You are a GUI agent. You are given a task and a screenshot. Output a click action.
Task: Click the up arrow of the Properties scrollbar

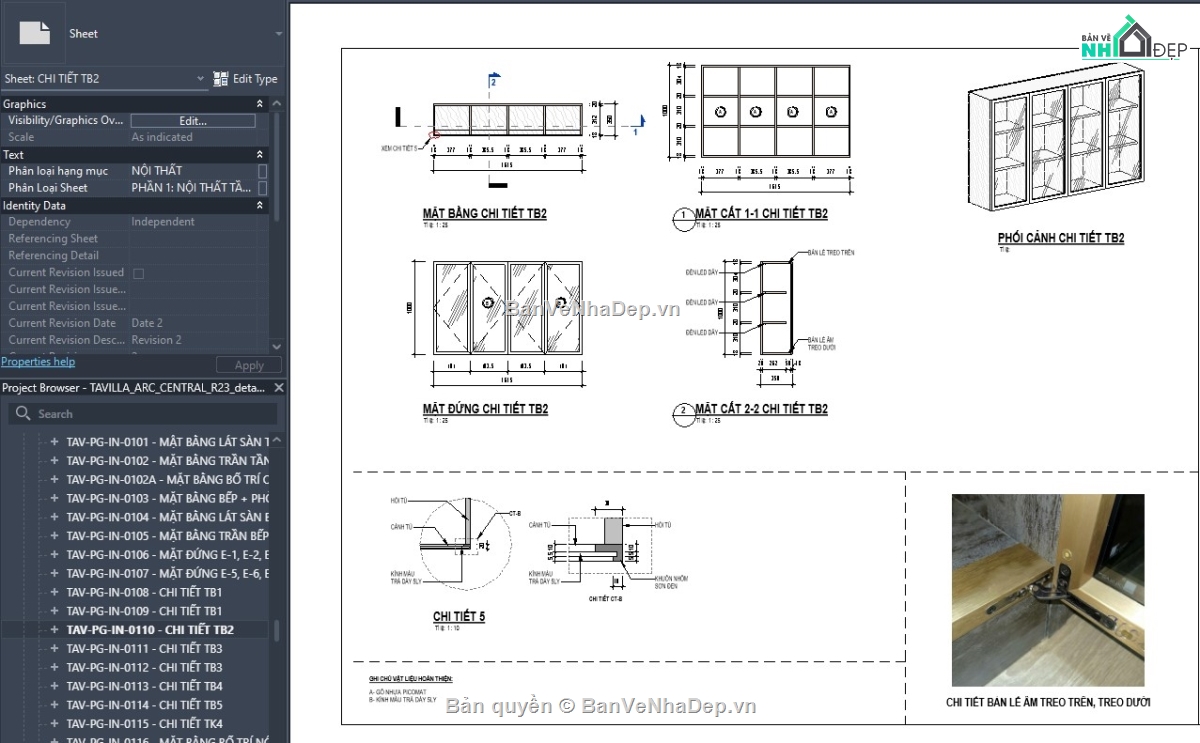pos(276,102)
